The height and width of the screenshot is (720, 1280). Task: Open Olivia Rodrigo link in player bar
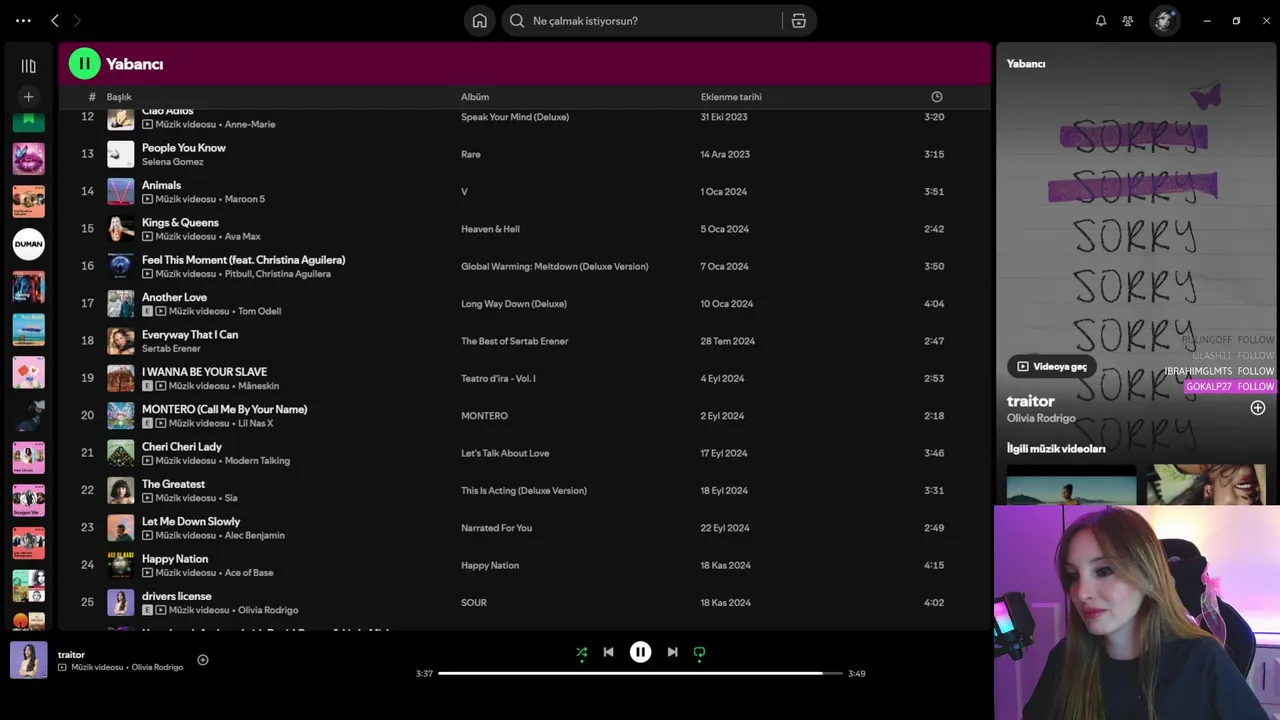pyautogui.click(x=157, y=667)
